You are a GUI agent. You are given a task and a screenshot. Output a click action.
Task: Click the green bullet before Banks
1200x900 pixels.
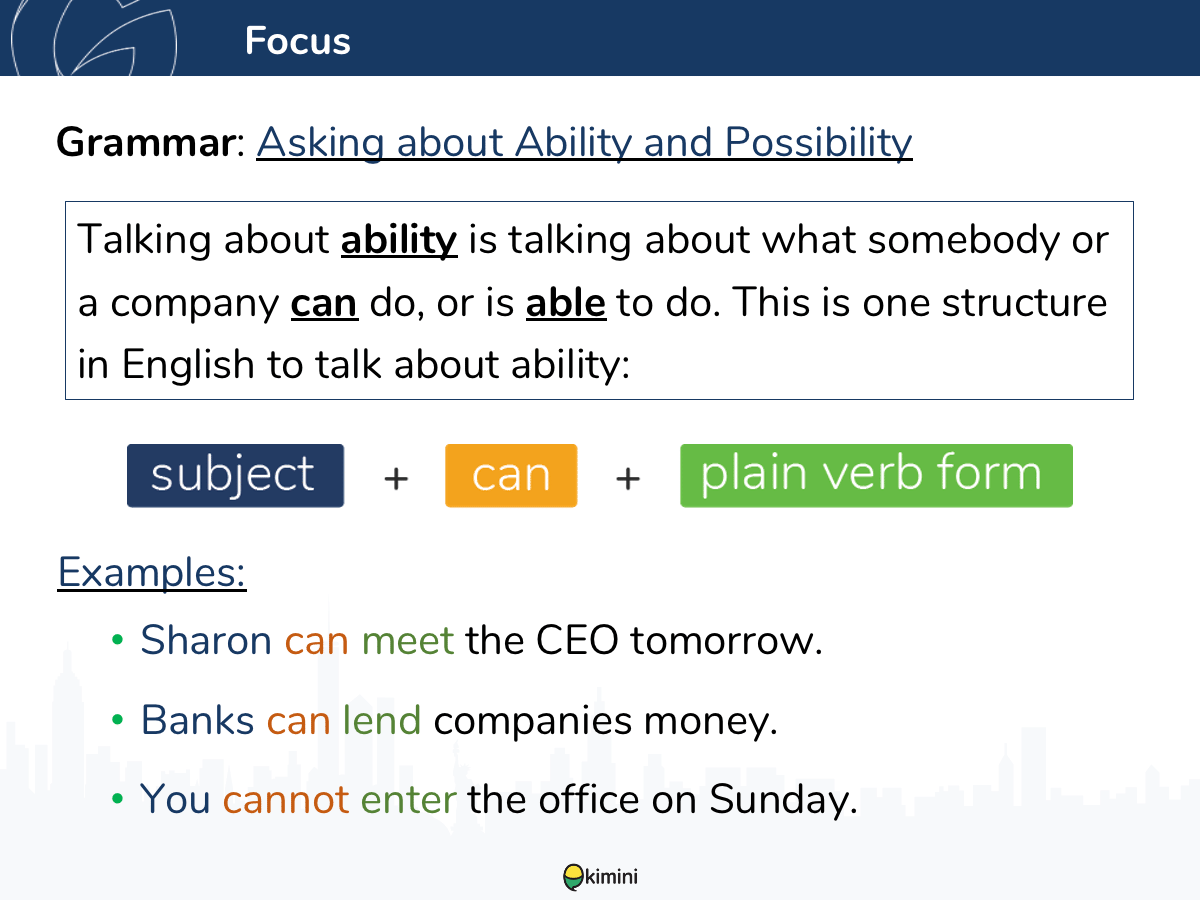(117, 720)
